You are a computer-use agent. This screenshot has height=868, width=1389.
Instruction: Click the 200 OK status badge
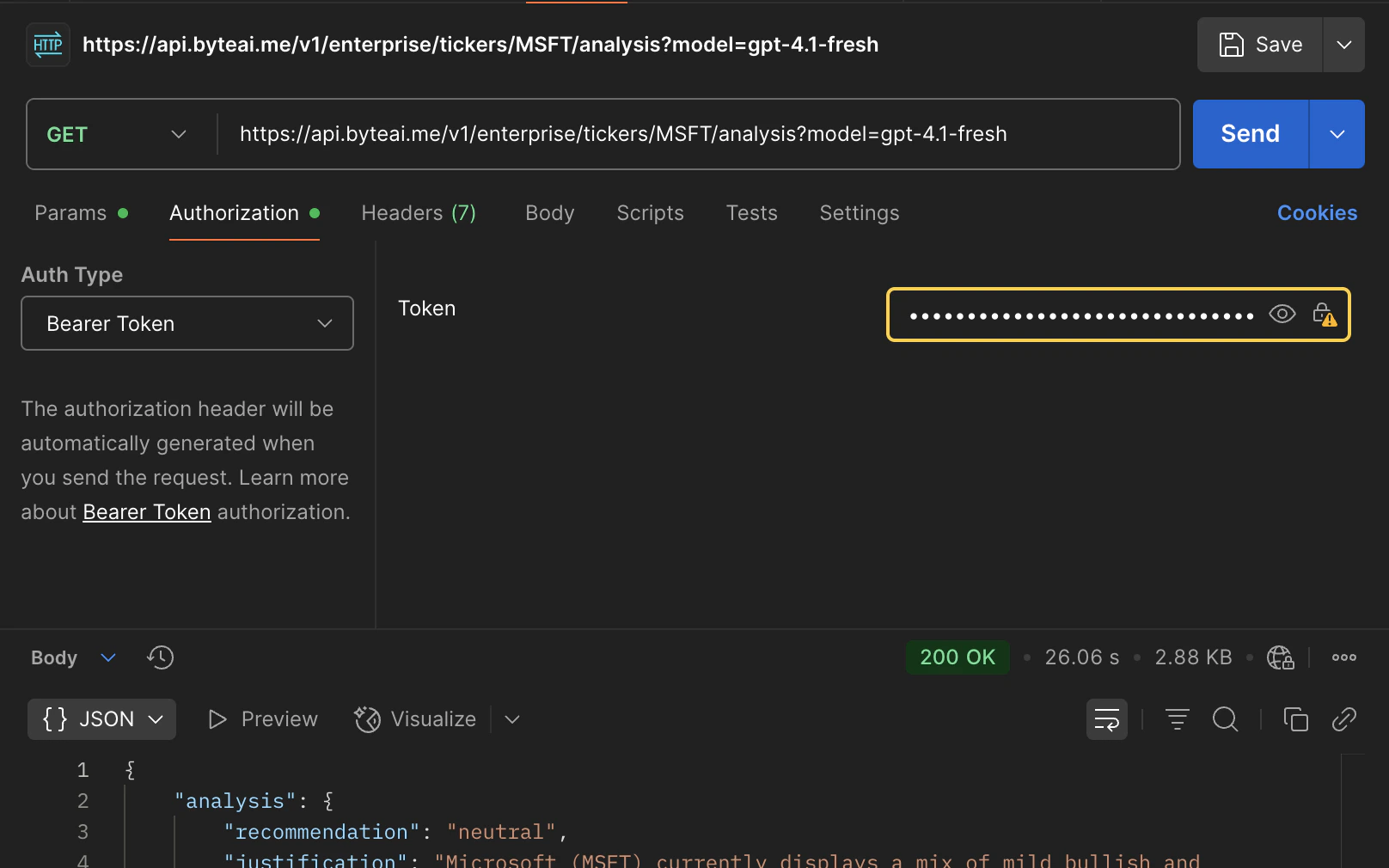click(x=958, y=657)
